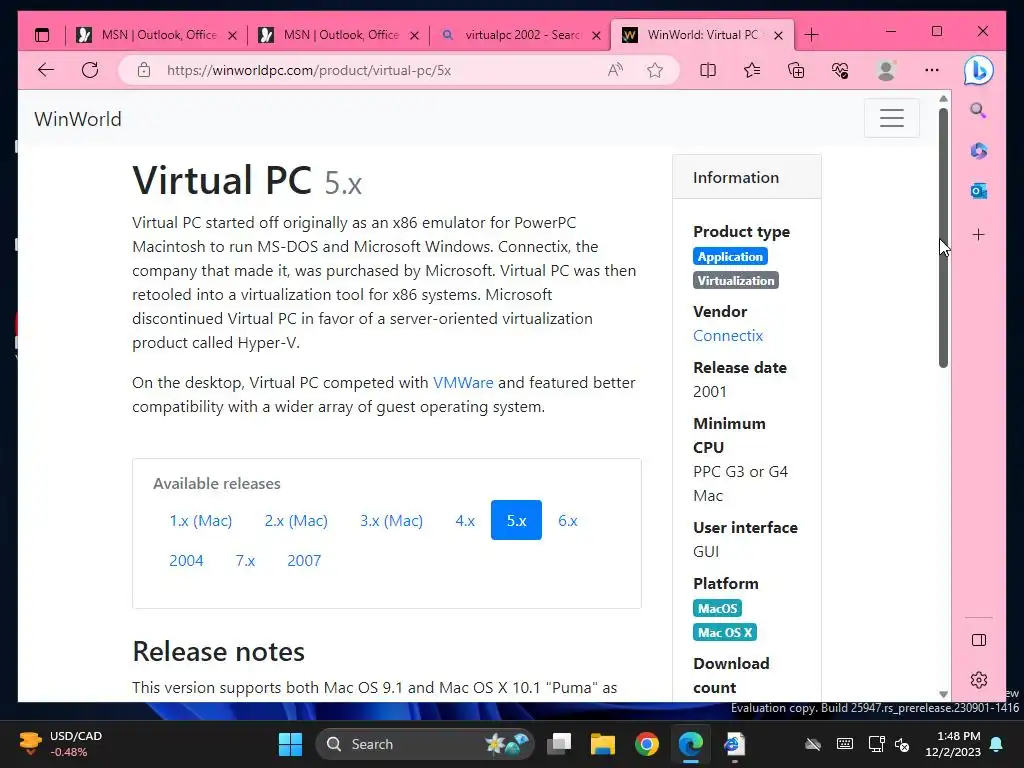Viewport: 1024px width, 768px height.
Task: Open Favorites list icon
Action: pyautogui.click(x=752, y=70)
